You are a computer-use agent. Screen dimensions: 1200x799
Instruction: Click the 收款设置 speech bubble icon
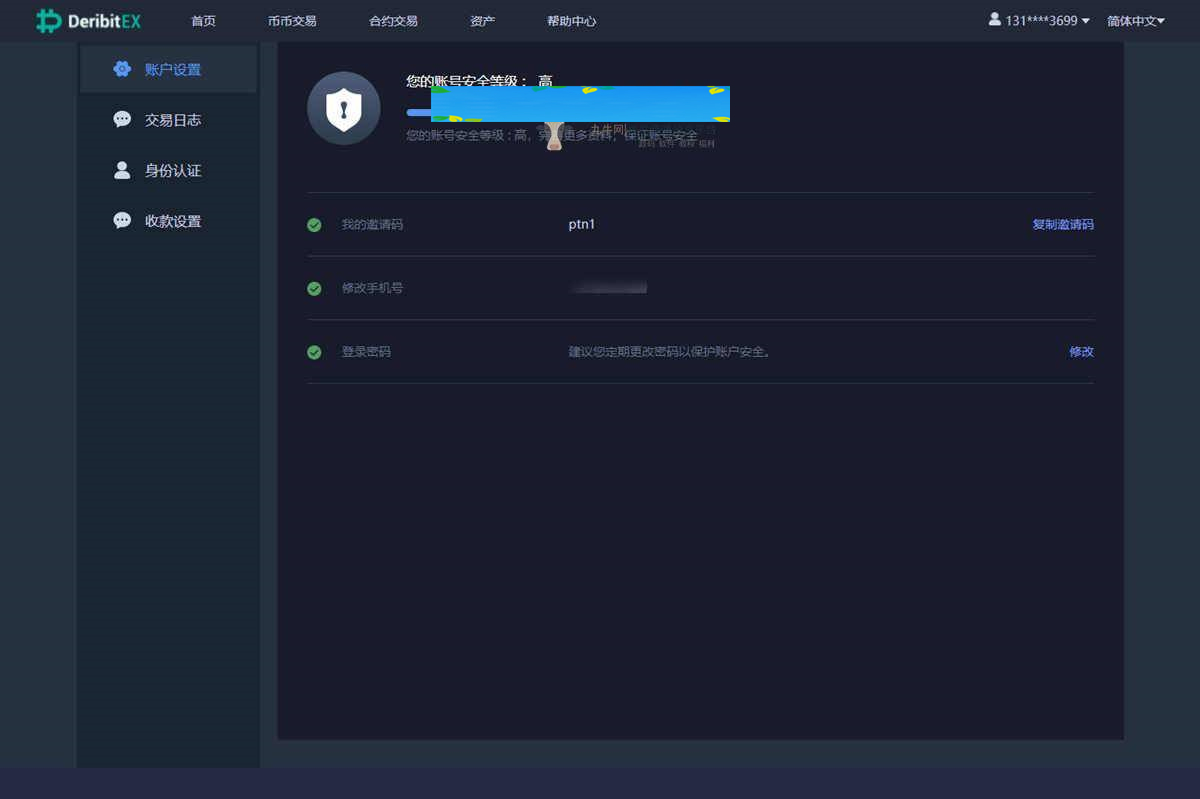point(121,220)
